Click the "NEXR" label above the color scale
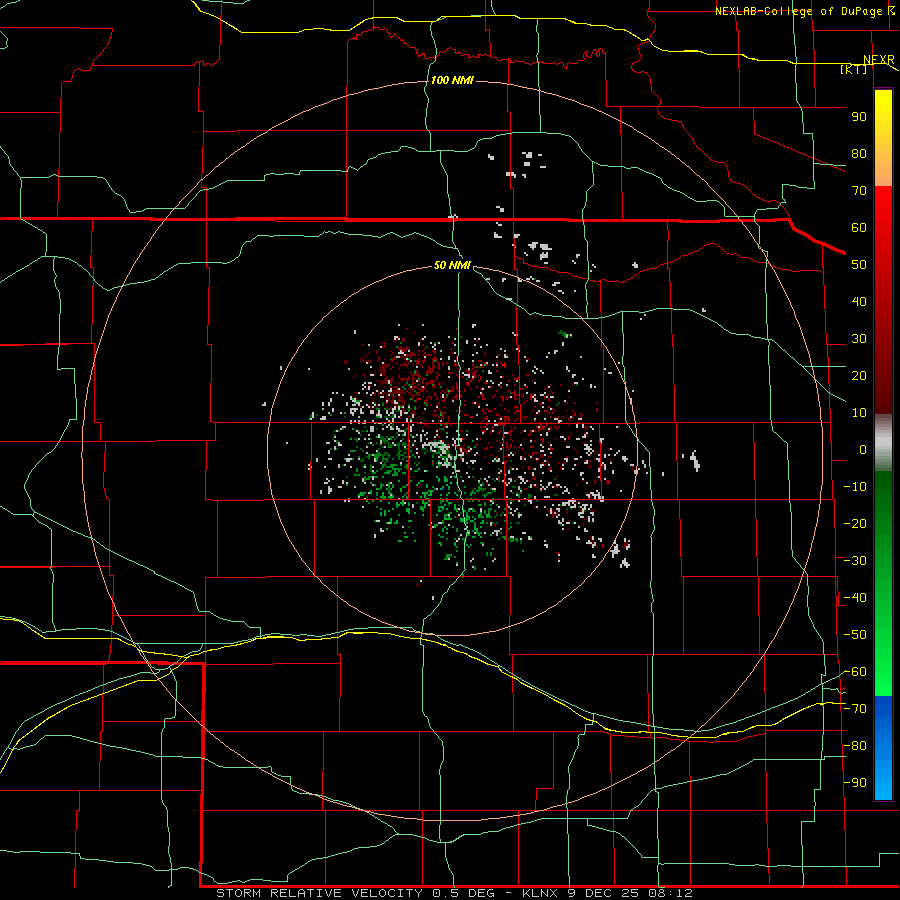 [879, 60]
